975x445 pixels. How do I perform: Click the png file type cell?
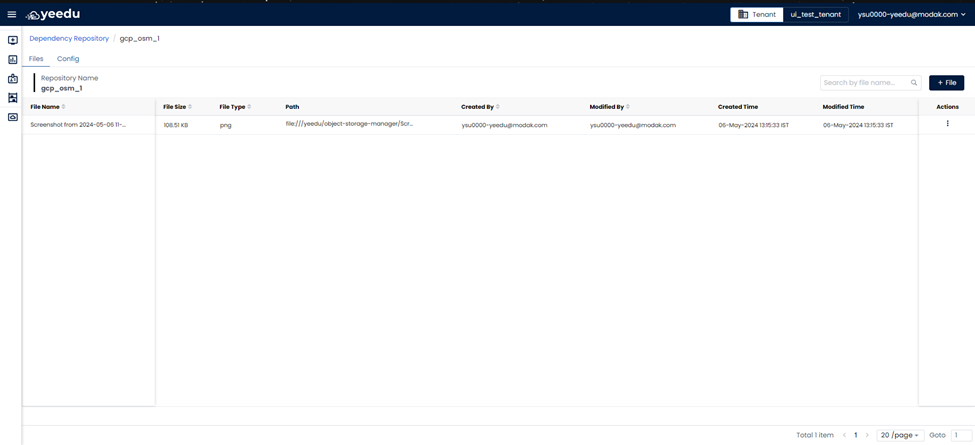pos(224,125)
